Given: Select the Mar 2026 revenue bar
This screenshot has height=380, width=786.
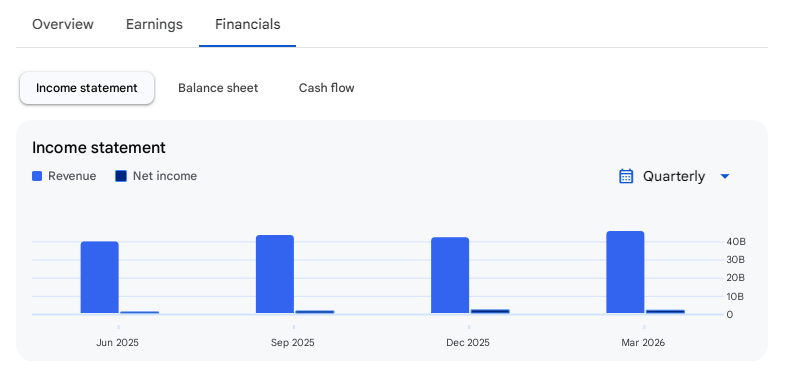Looking at the screenshot, I should [625, 272].
